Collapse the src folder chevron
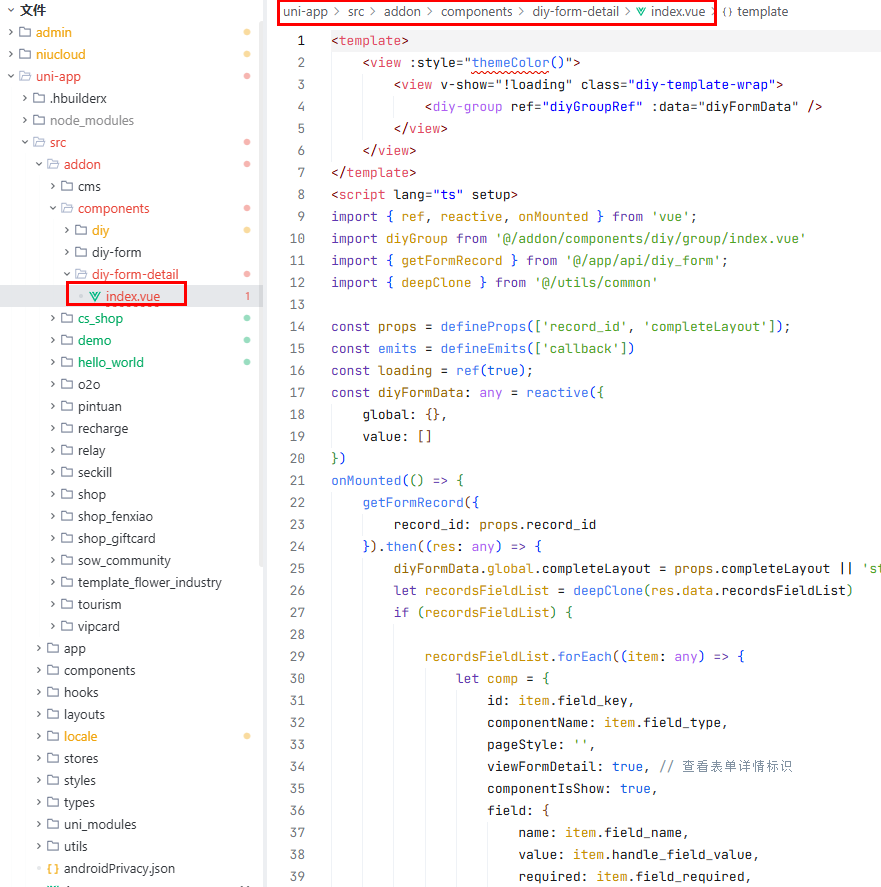Screen dimensions: 881x887 pyautogui.click(x=25, y=142)
